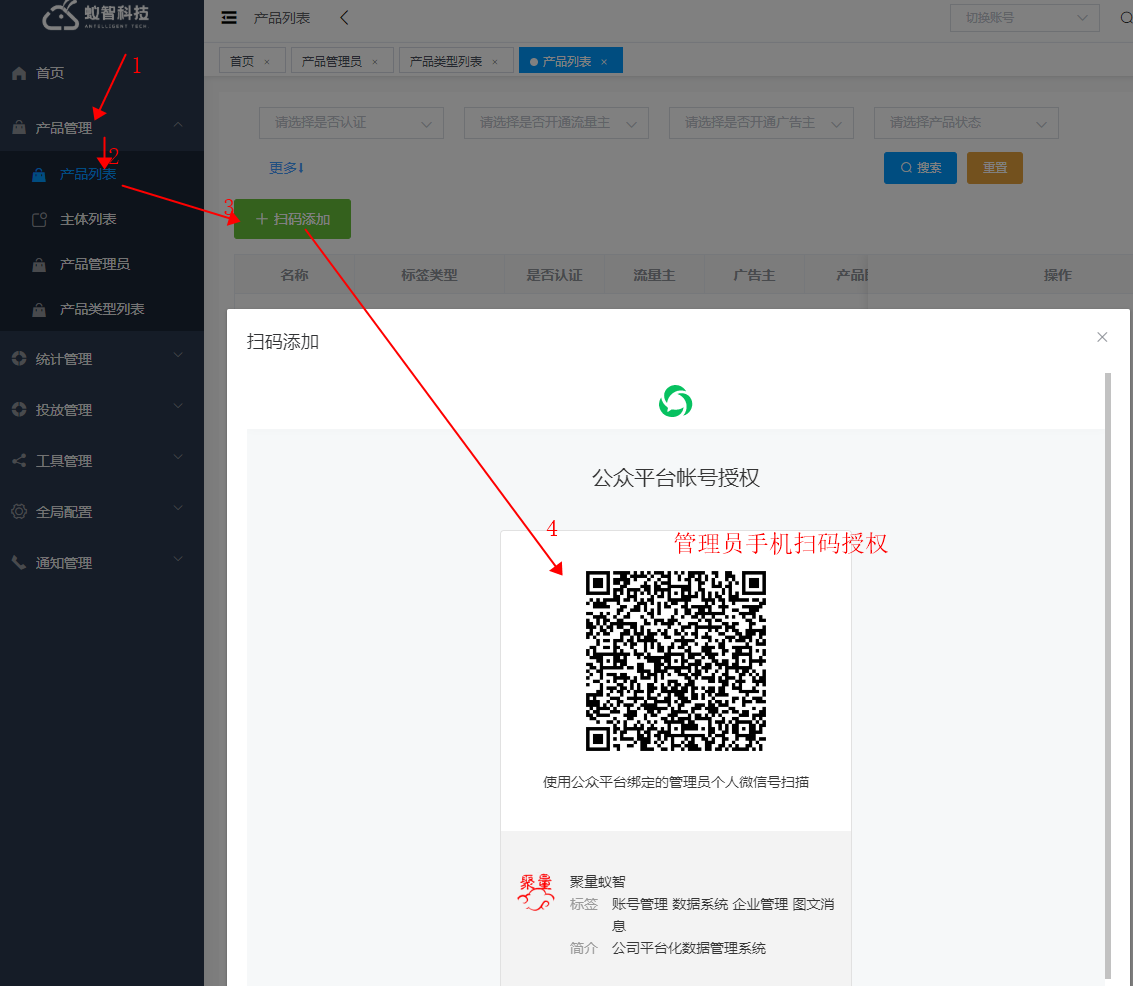This screenshot has width=1133, height=986.
Task: Expand the 统计管理 menu
Action: [178, 355]
